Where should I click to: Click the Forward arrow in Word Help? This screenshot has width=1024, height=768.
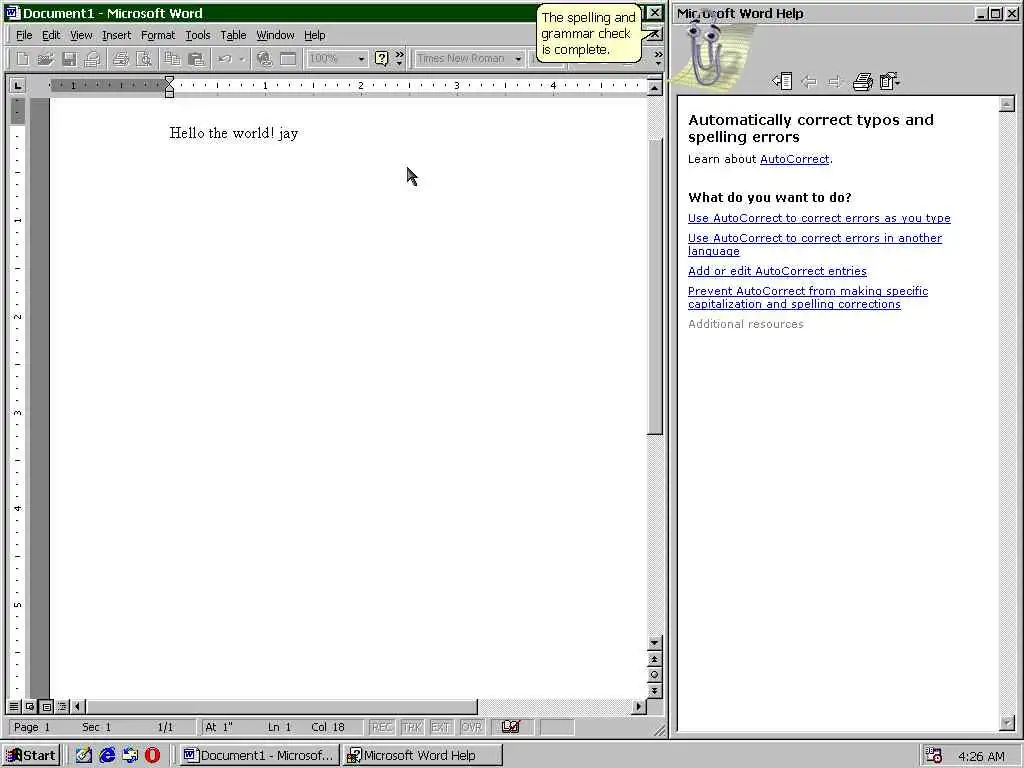(x=835, y=81)
